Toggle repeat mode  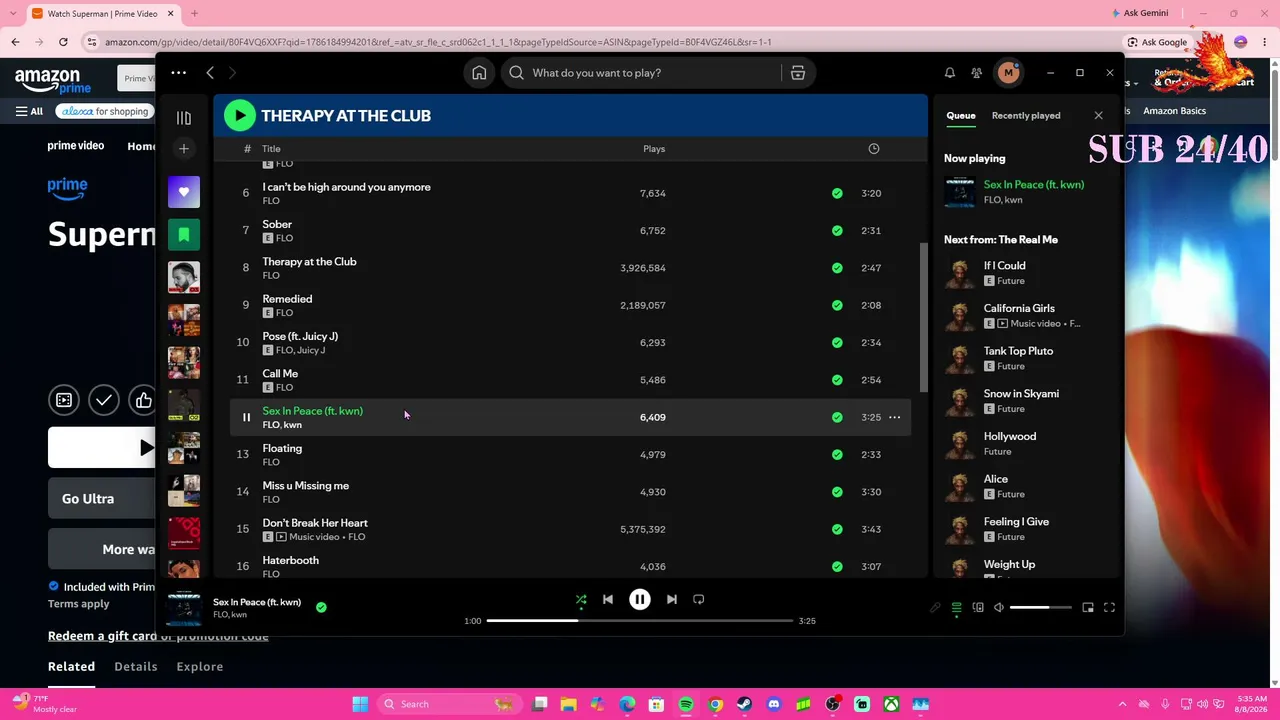699,600
